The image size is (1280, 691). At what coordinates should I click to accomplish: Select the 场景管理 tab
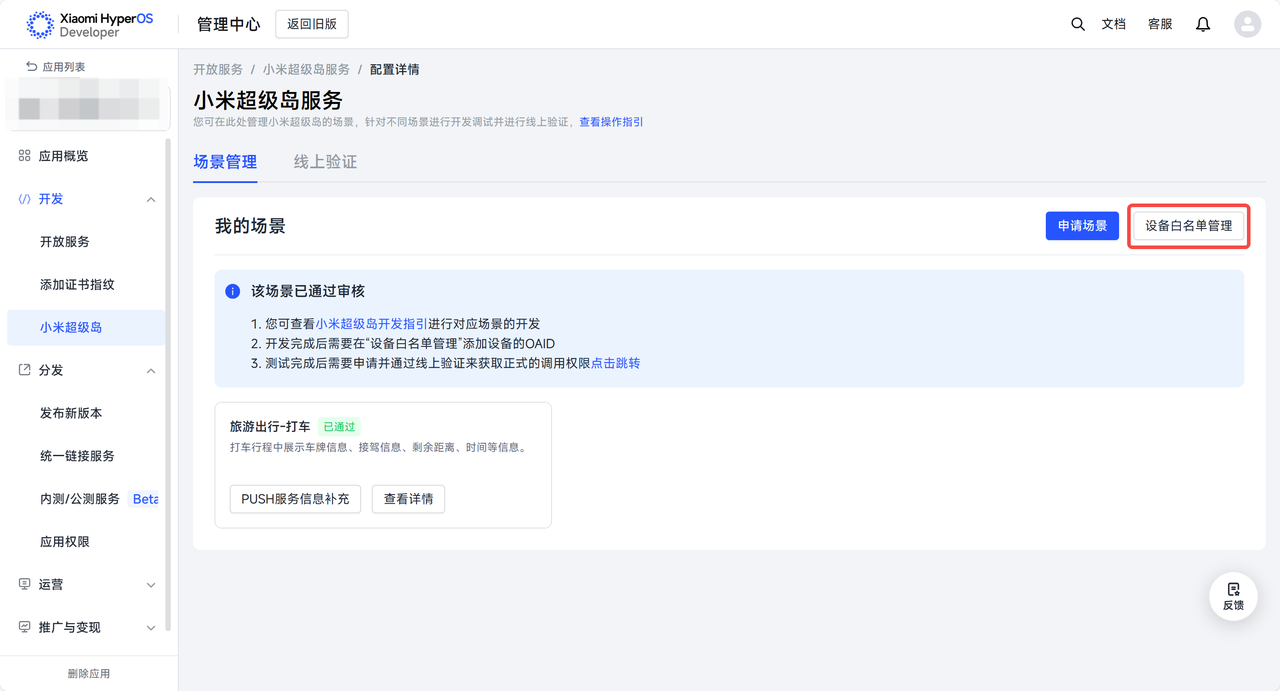[225, 162]
